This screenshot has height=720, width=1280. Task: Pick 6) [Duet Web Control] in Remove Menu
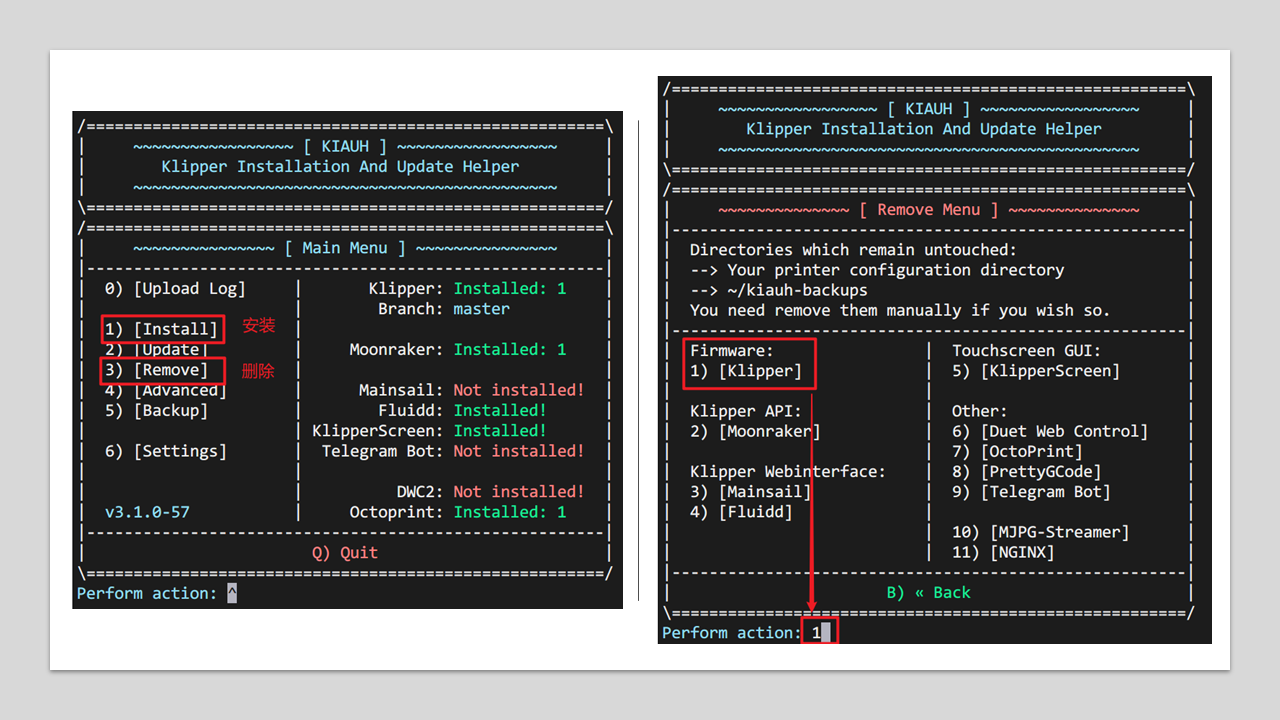(1050, 432)
